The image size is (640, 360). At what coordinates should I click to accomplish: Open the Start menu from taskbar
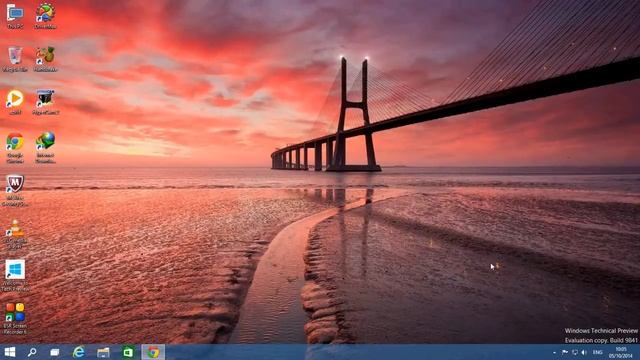point(10,352)
